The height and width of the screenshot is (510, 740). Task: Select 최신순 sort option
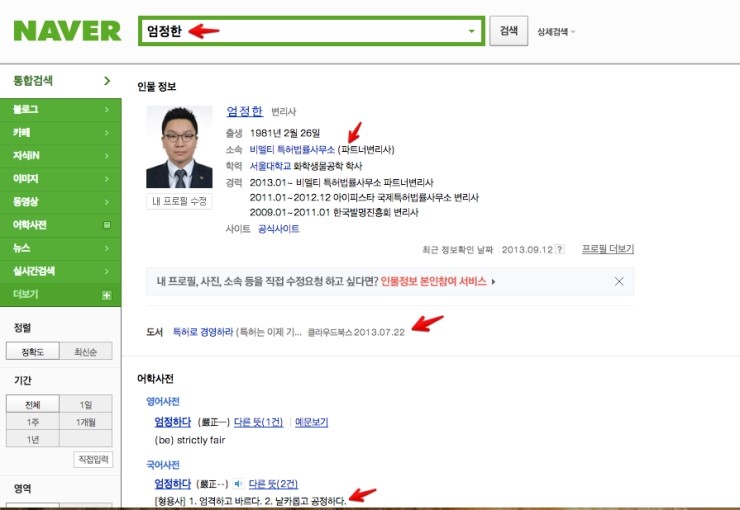[x=86, y=351]
